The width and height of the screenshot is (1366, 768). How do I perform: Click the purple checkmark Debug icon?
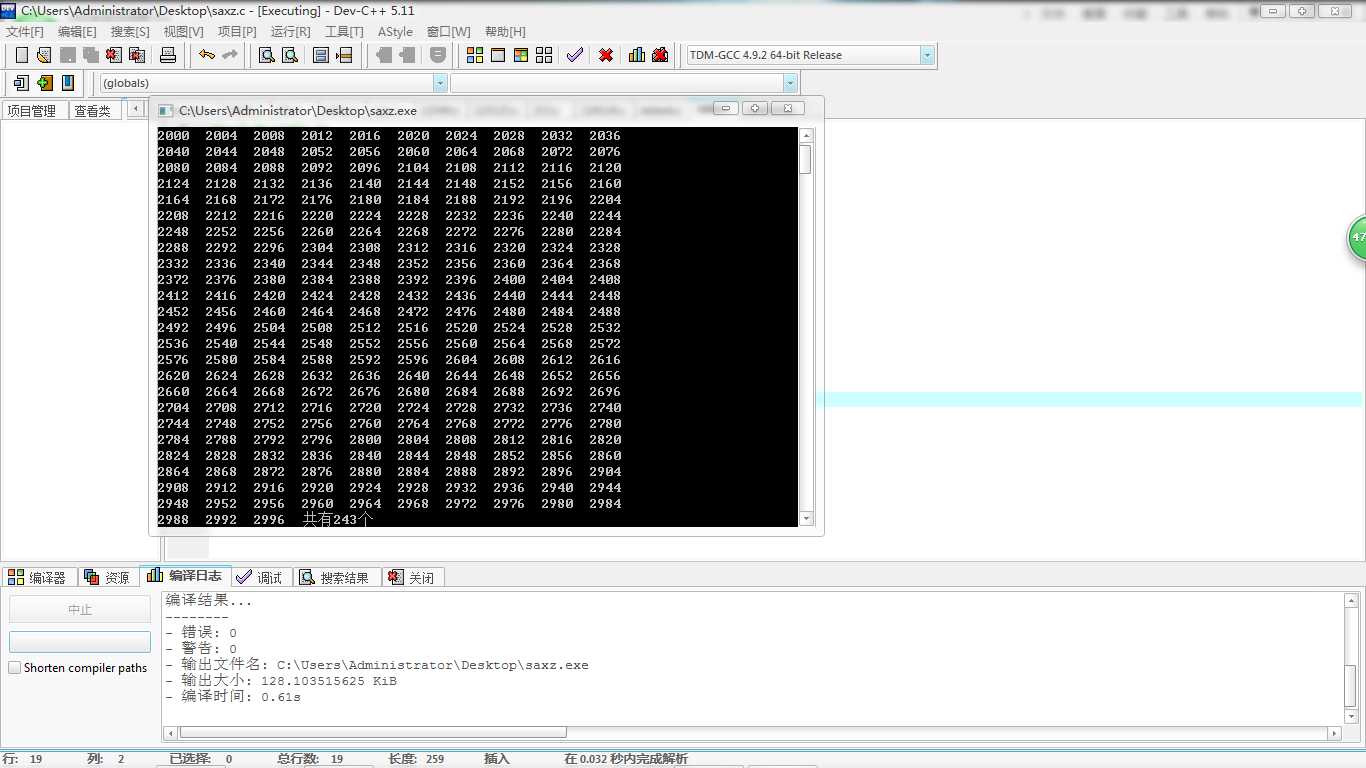575,55
